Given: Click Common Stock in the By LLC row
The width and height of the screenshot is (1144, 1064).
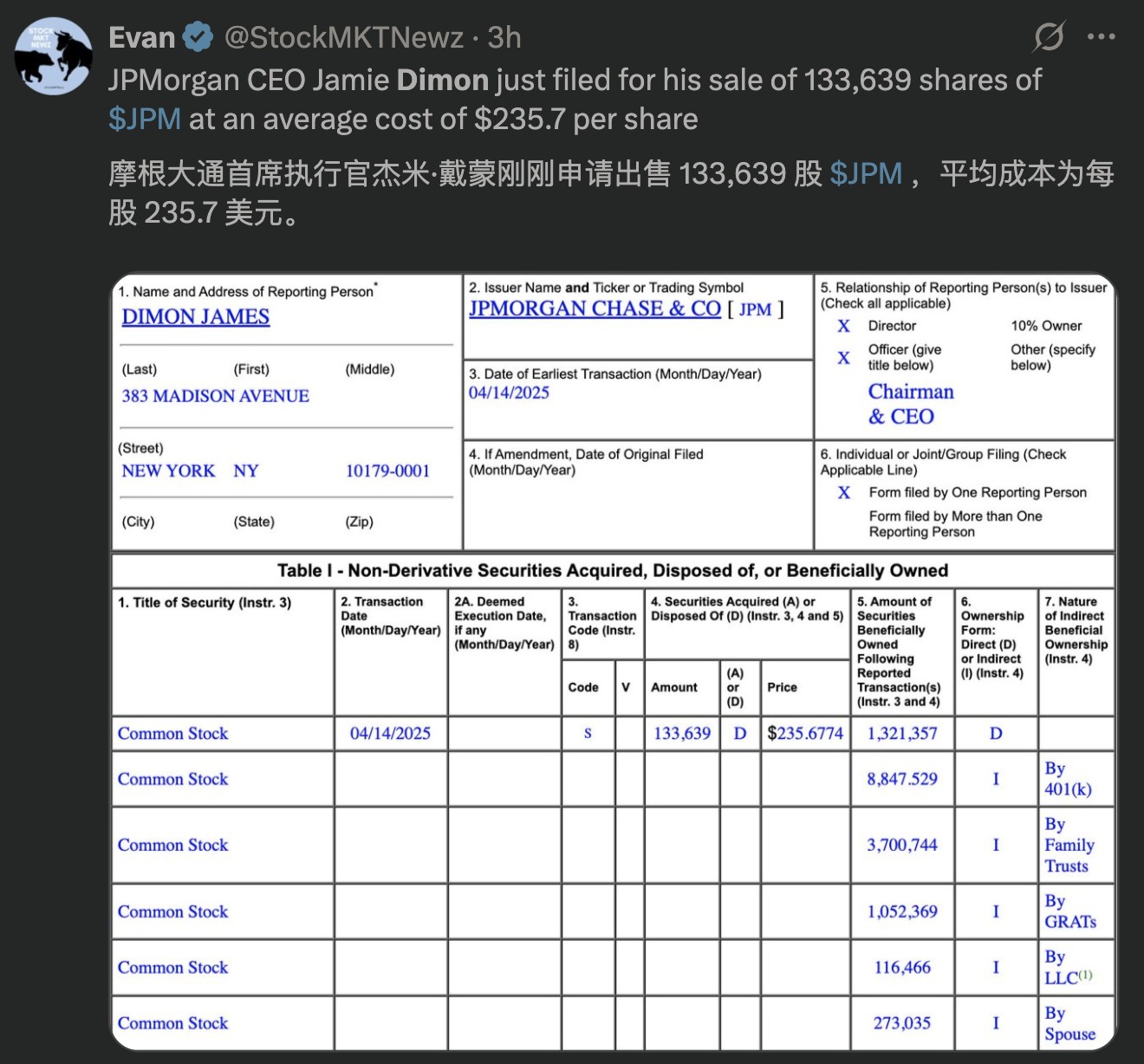Looking at the screenshot, I should 172,967.
